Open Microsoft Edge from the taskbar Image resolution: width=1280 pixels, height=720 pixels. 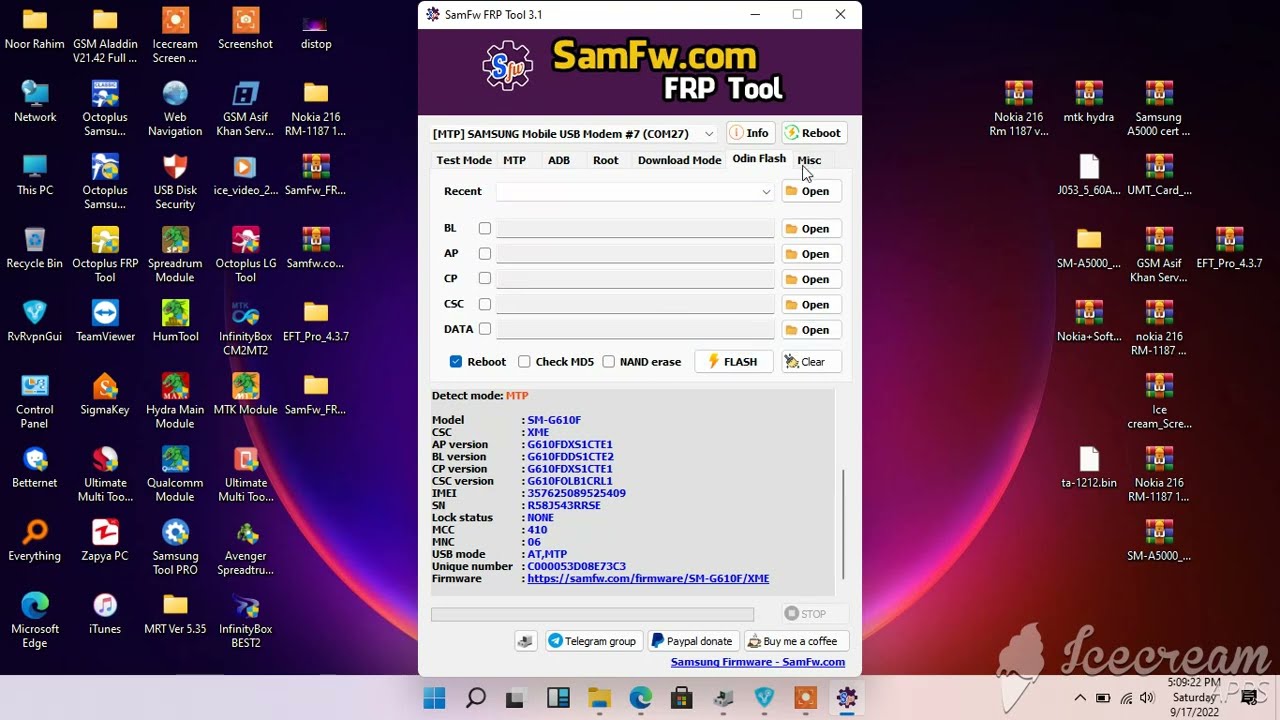640,698
